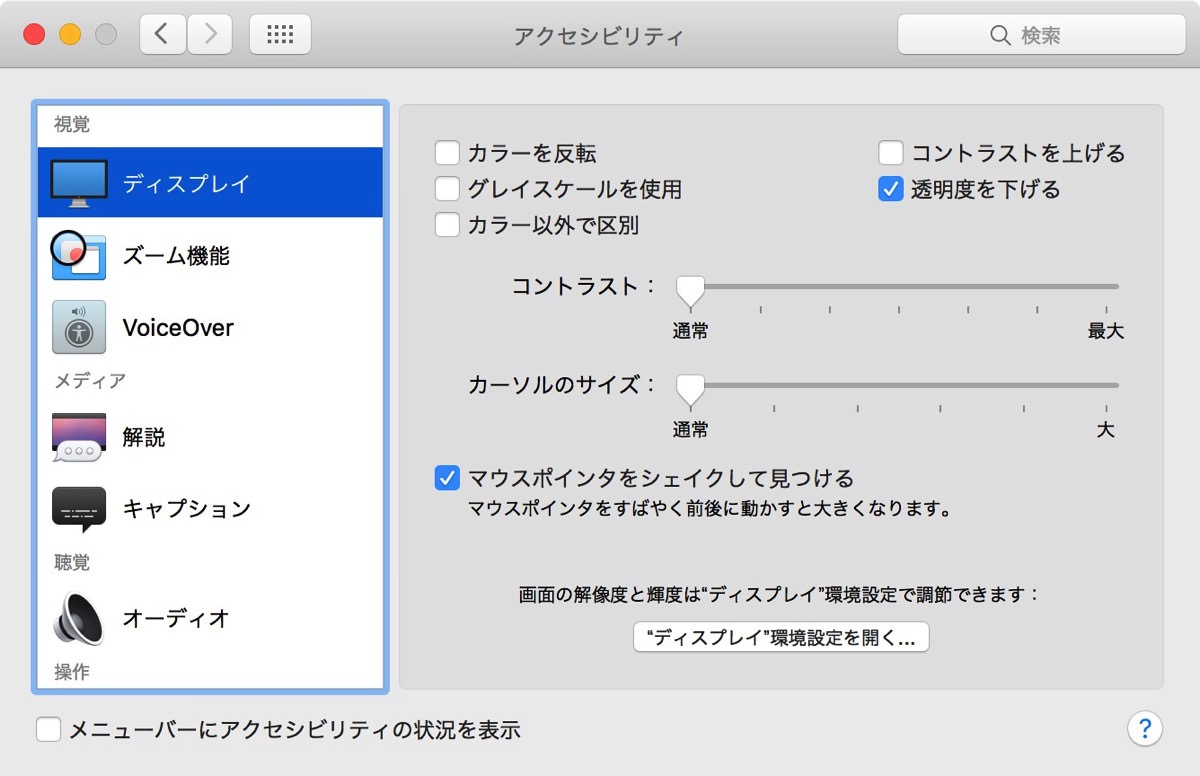
Task: Select the 解説 descriptions icon
Action: click(x=79, y=437)
